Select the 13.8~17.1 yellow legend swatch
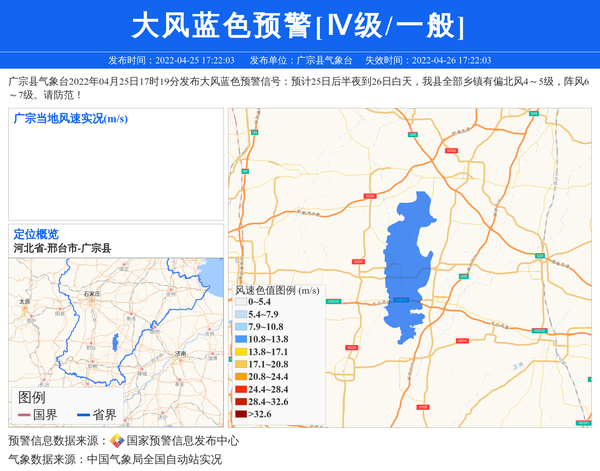This screenshot has width=600, height=471. pyautogui.click(x=240, y=352)
